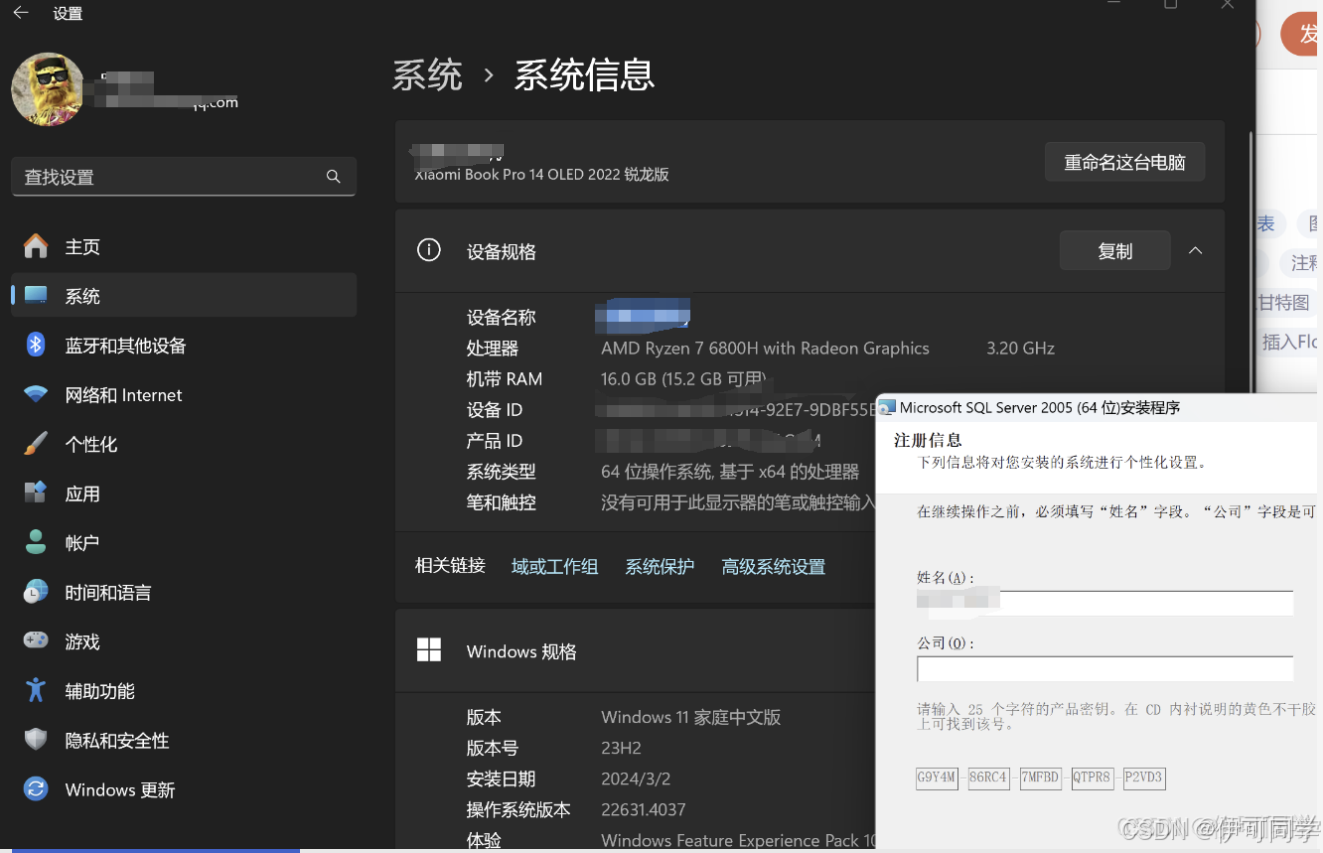The image size is (1323, 853).
Task: Click the person icon beside 帐户
Action: [36, 542]
